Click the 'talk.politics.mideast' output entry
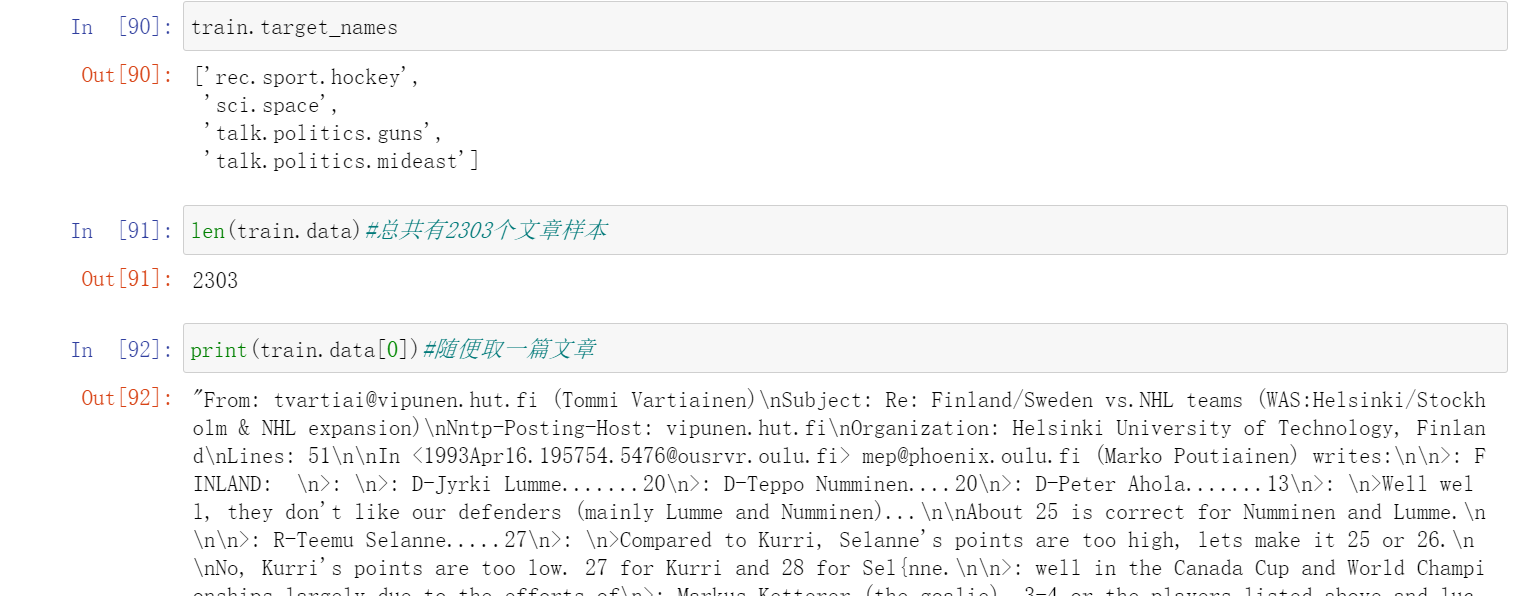 pyautogui.click(x=337, y=161)
